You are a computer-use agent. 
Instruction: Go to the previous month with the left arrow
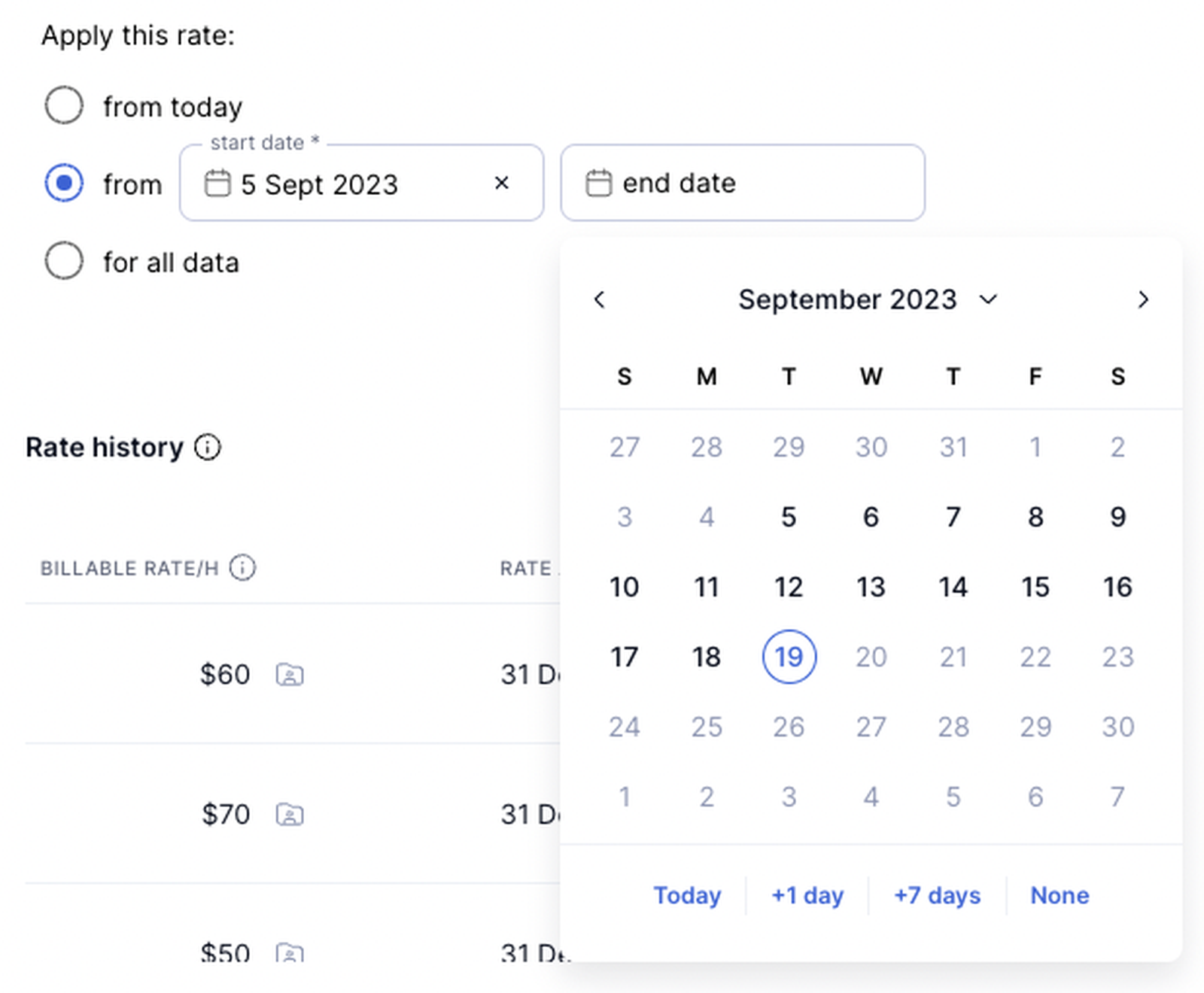click(599, 299)
